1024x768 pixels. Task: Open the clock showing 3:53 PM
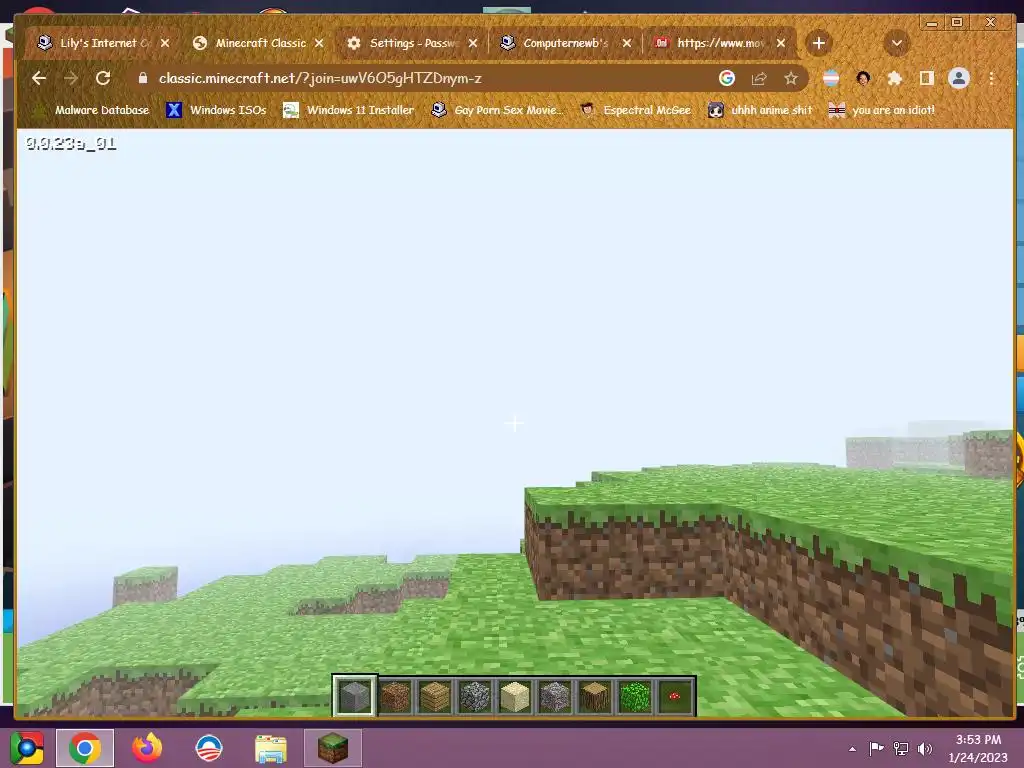[x=978, y=748]
